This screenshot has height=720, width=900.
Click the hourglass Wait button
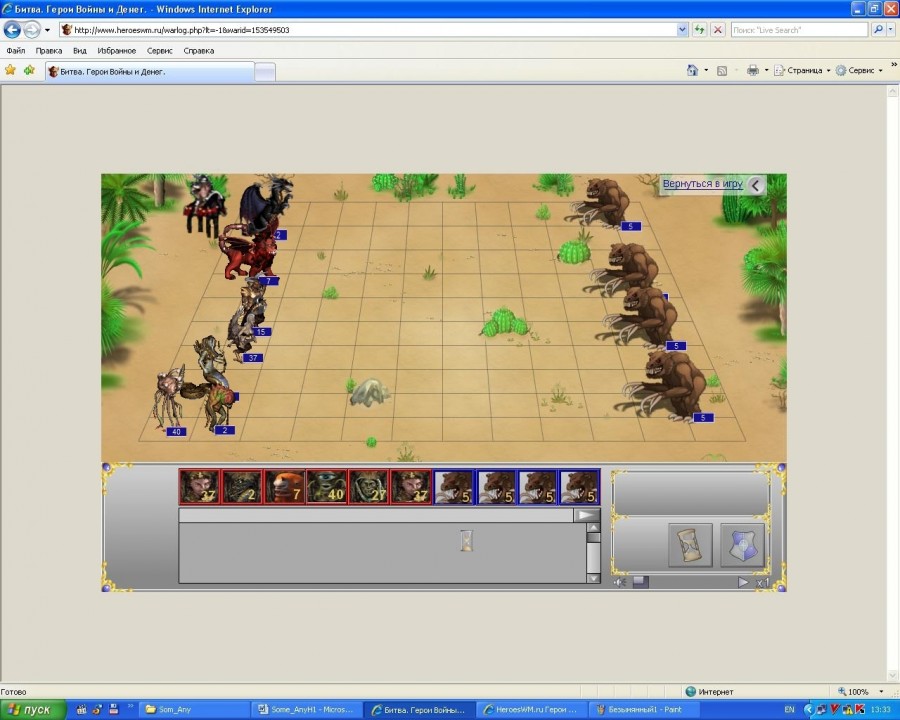pos(690,545)
